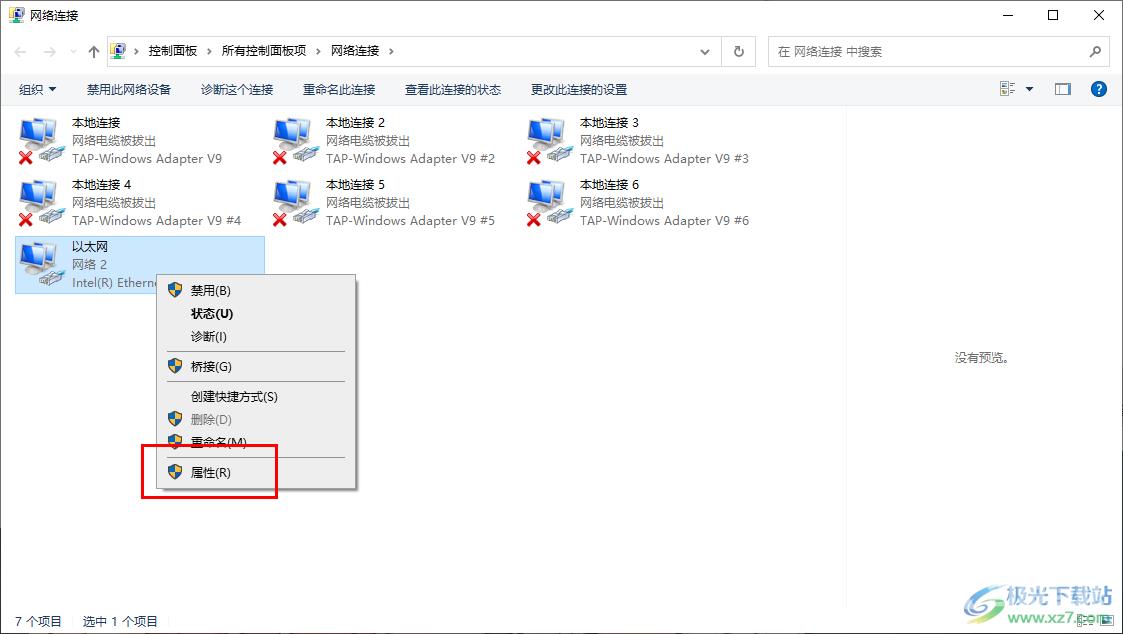Choose 属性(R) from context menu
The height and width of the screenshot is (634, 1123).
256,472
